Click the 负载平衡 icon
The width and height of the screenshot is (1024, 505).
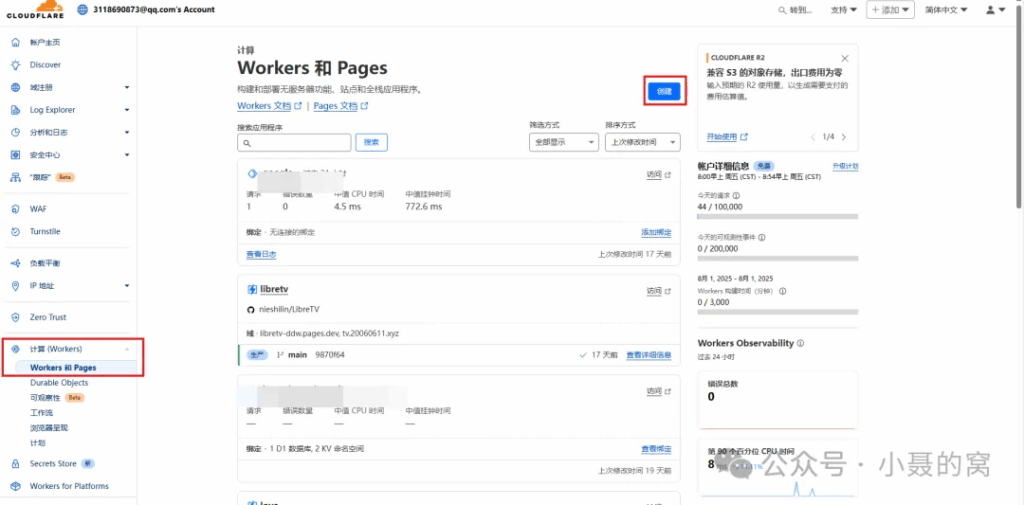[16, 263]
